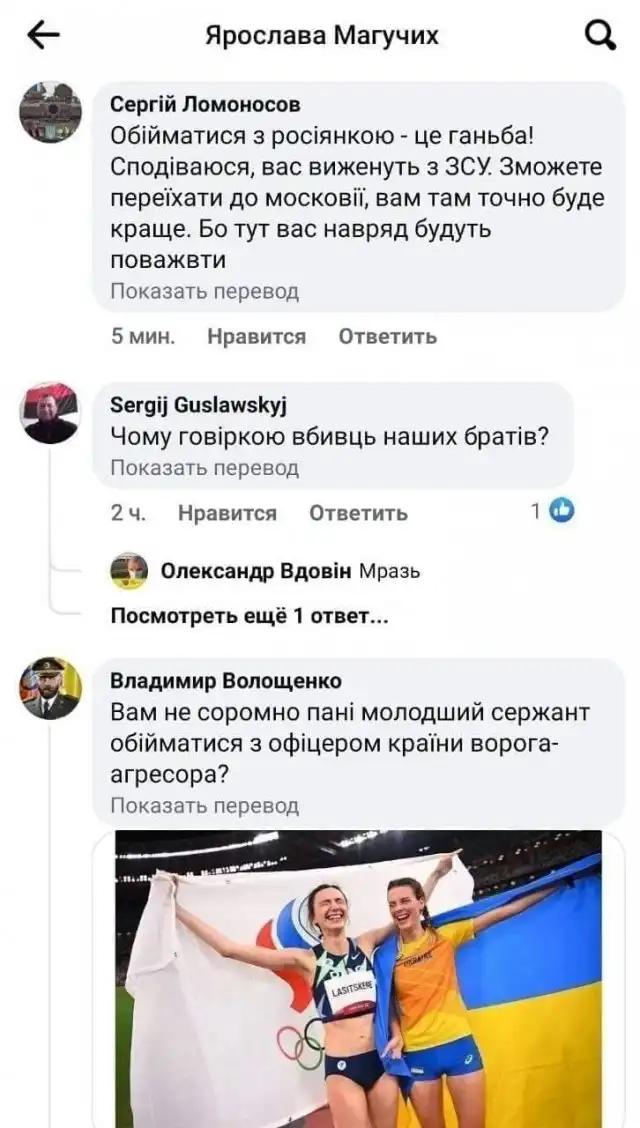The height and width of the screenshot is (1128, 640).
Task: Show translation of Guslawskyj's comment
Action: pyautogui.click(x=204, y=467)
